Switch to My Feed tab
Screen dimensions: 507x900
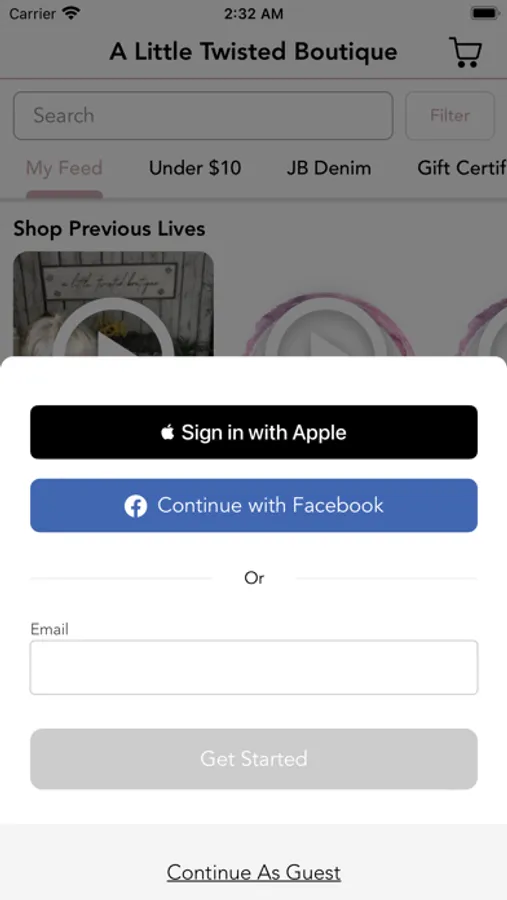[x=64, y=168]
